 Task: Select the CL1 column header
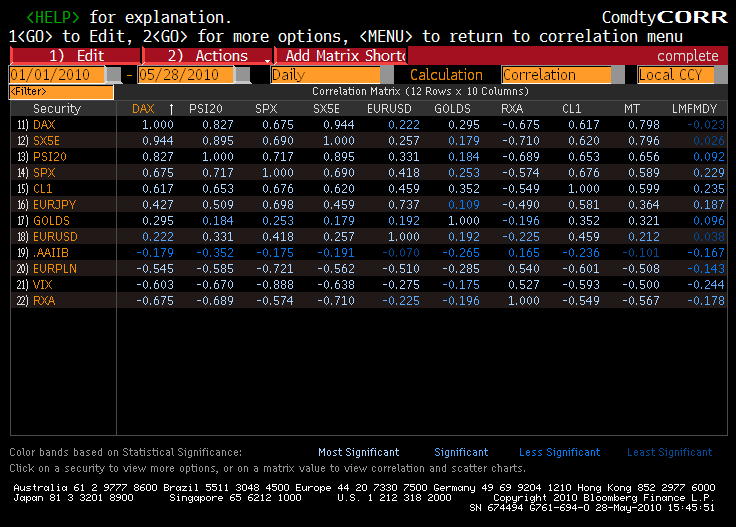(x=572, y=109)
